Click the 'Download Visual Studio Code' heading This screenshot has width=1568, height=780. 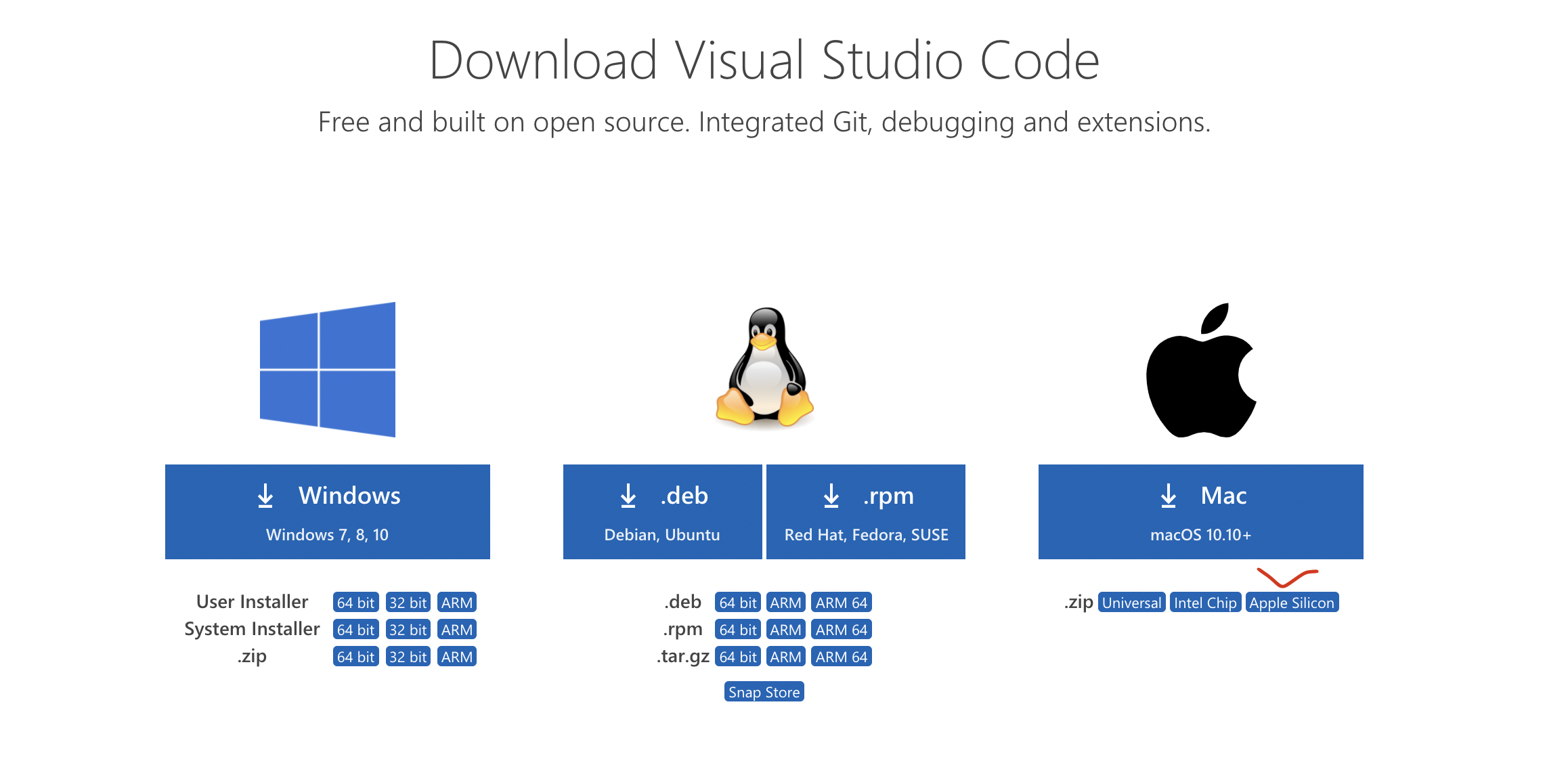[764, 60]
